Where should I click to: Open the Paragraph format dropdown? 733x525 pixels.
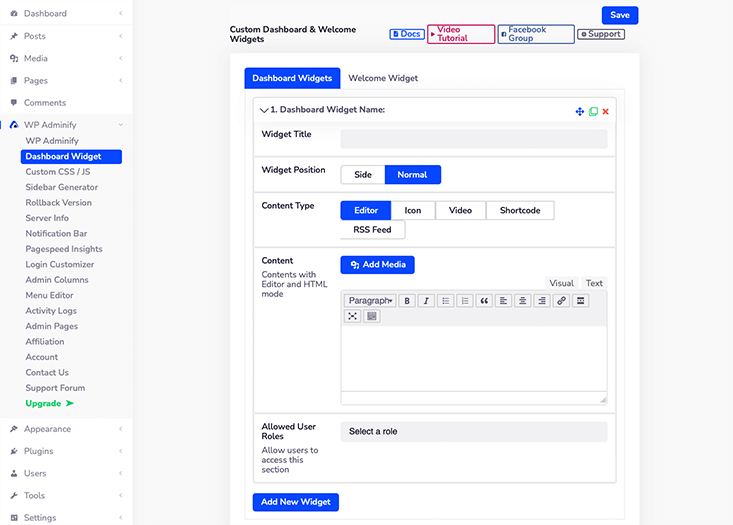370,300
